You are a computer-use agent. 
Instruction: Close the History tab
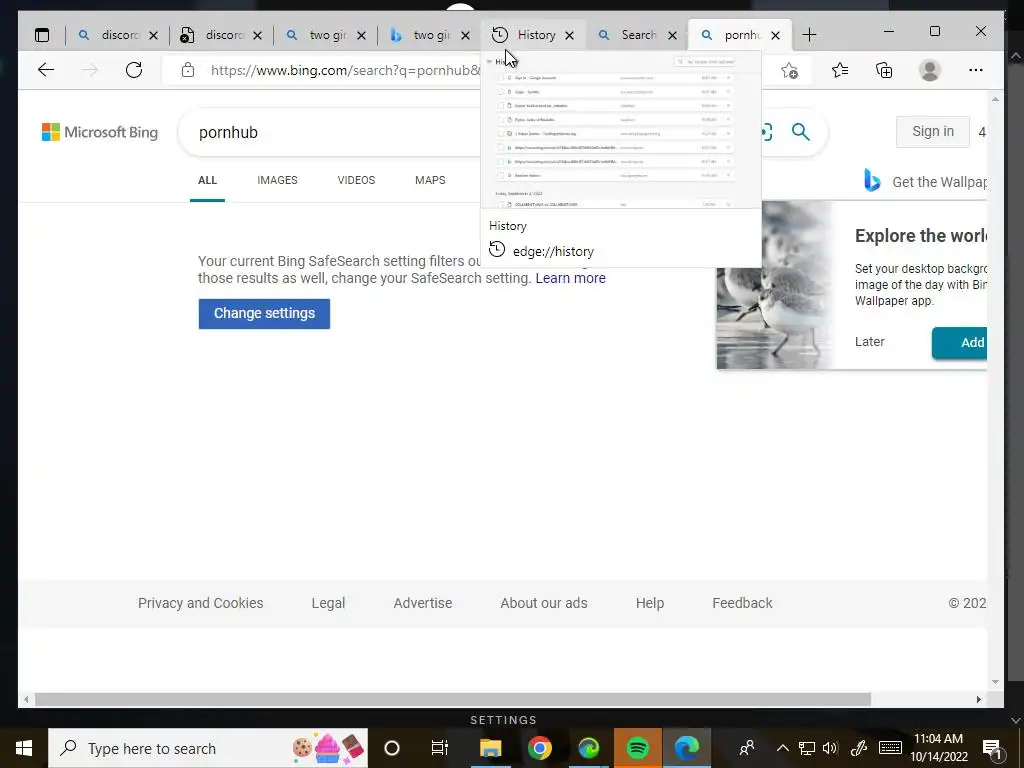[x=569, y=35]
